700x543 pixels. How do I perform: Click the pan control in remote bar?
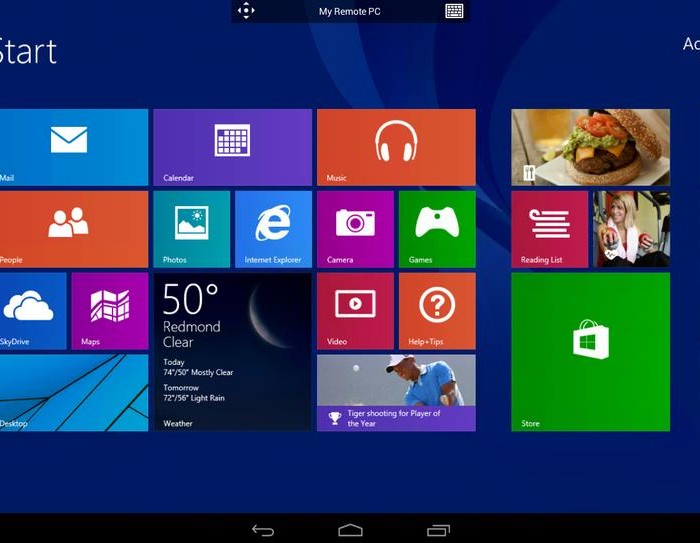[x=246, y=11]
